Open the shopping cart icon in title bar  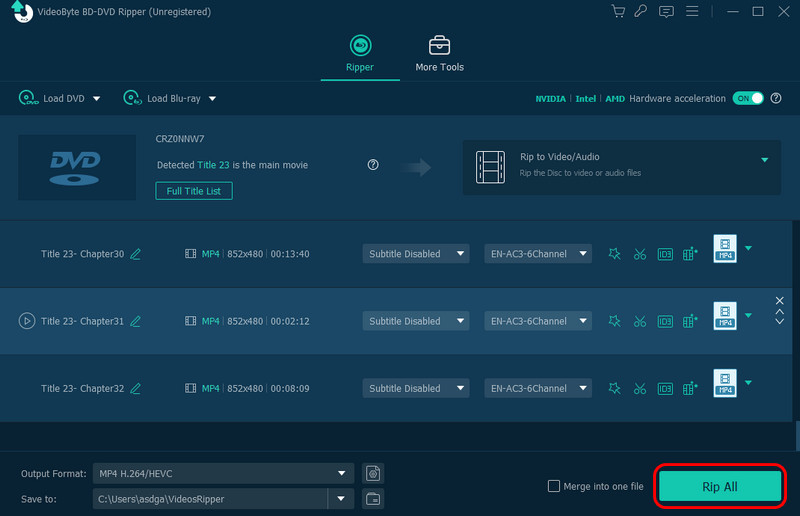[617, 12]
